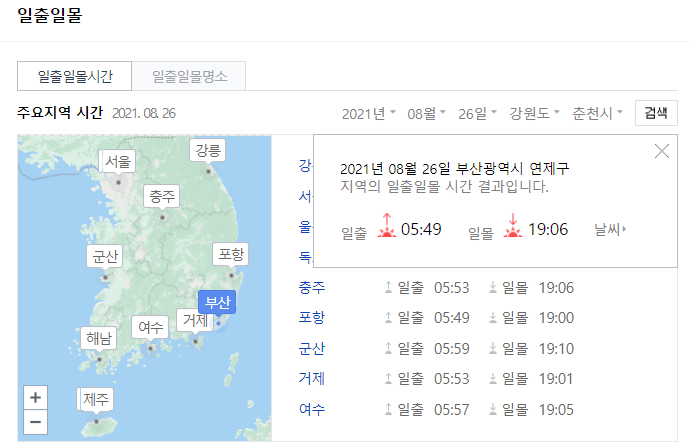The width and height of the screenshot is (690, 446).
Task: Click the Pohang map marker
Action: coord(230,254)
